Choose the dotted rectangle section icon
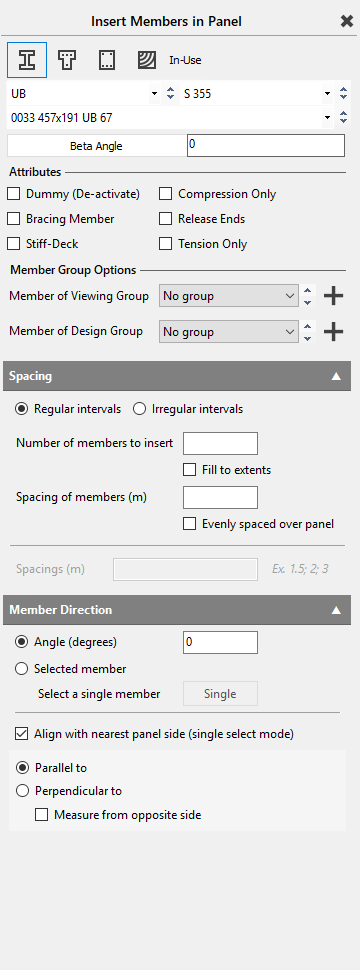This screenshot has width=360, height=970. (x=106, y=60)
